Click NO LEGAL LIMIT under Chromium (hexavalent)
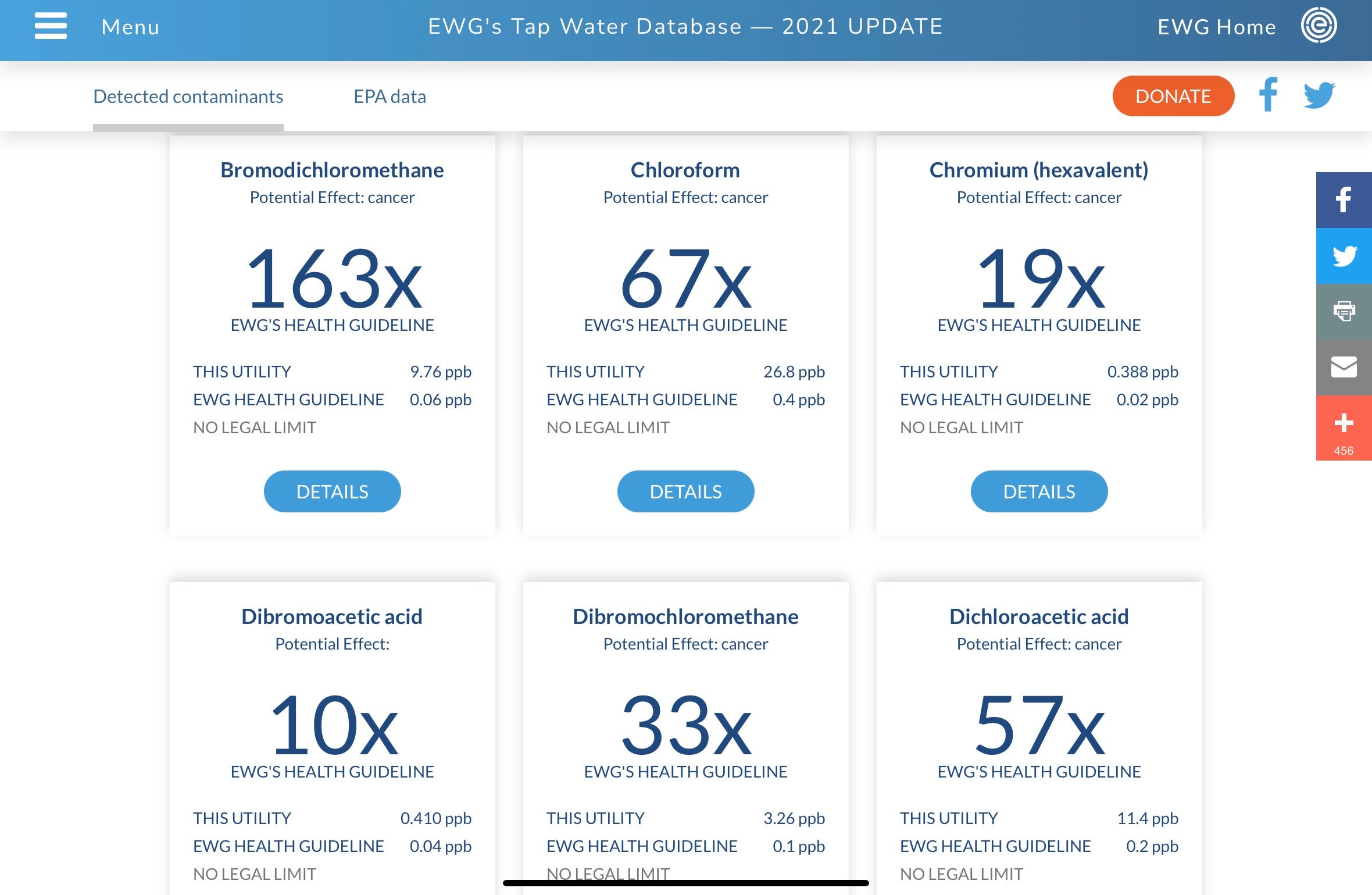This screenshot has width=1372, height=895. pos(962,427)
